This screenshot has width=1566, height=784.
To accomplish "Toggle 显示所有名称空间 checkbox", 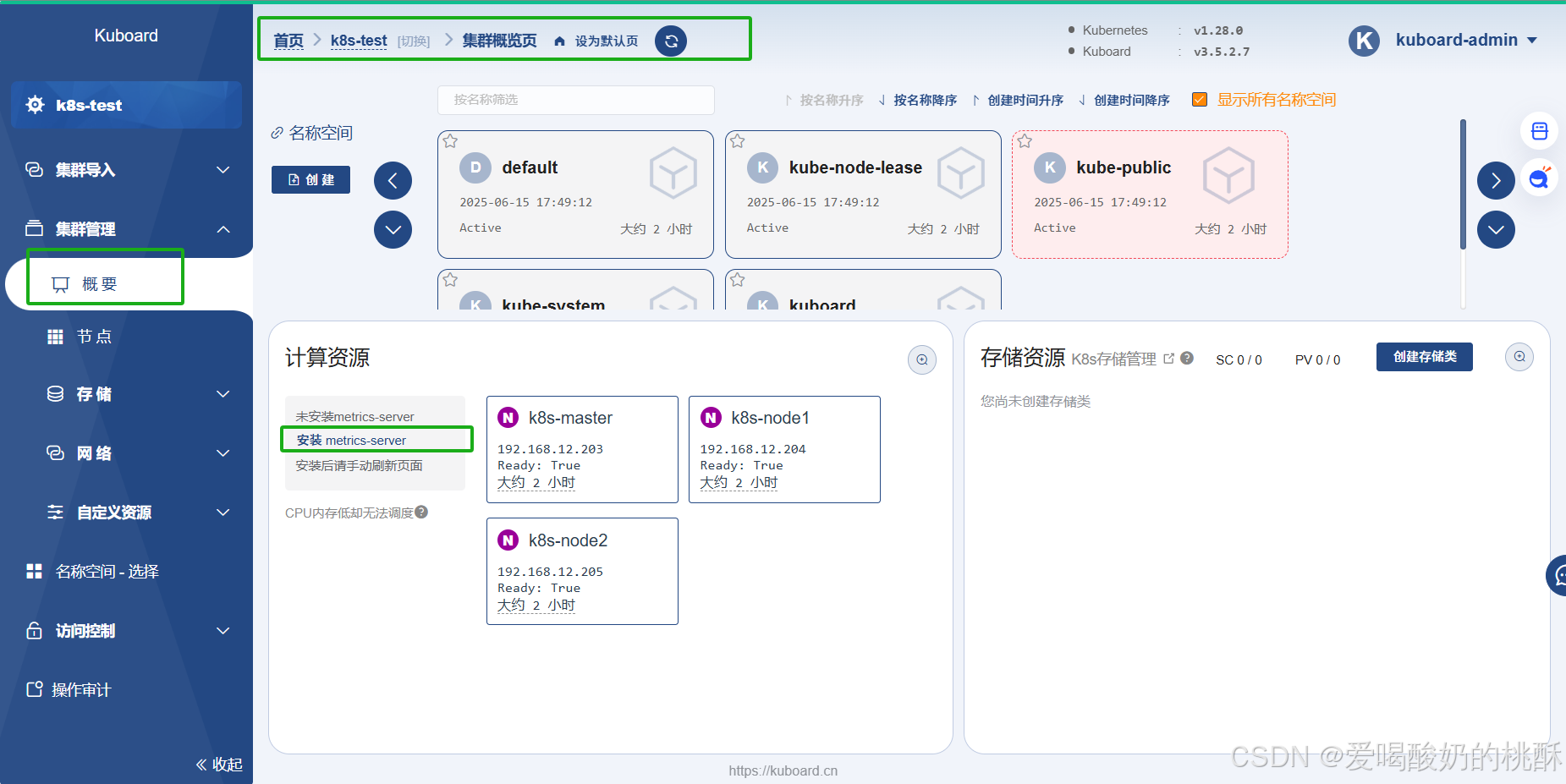I will [1199, 100].
